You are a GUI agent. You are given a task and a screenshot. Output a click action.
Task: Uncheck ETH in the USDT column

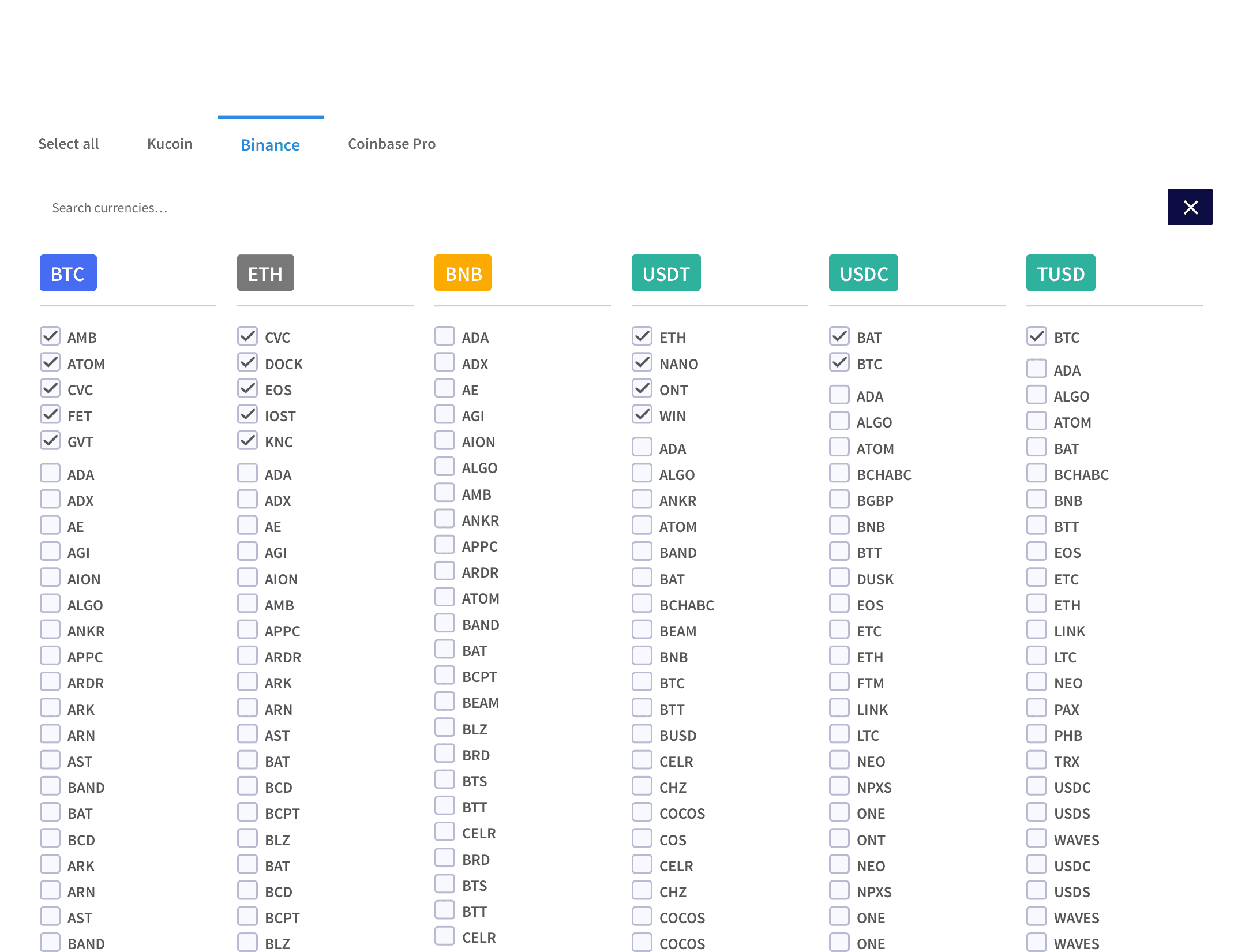pos(642,336)
